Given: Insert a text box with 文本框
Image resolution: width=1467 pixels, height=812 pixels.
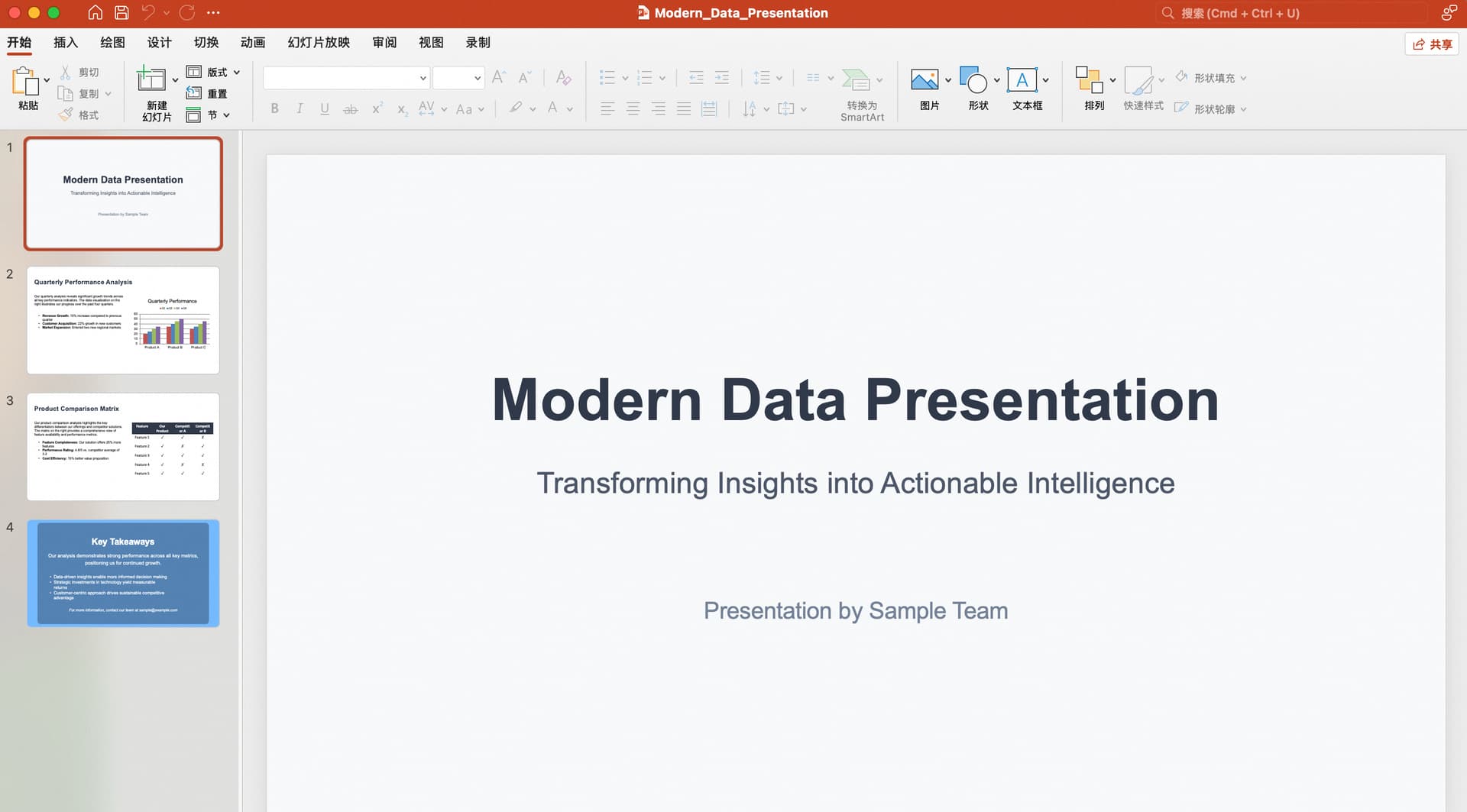Looking at the screenshot, I should tap(1022, 80).
